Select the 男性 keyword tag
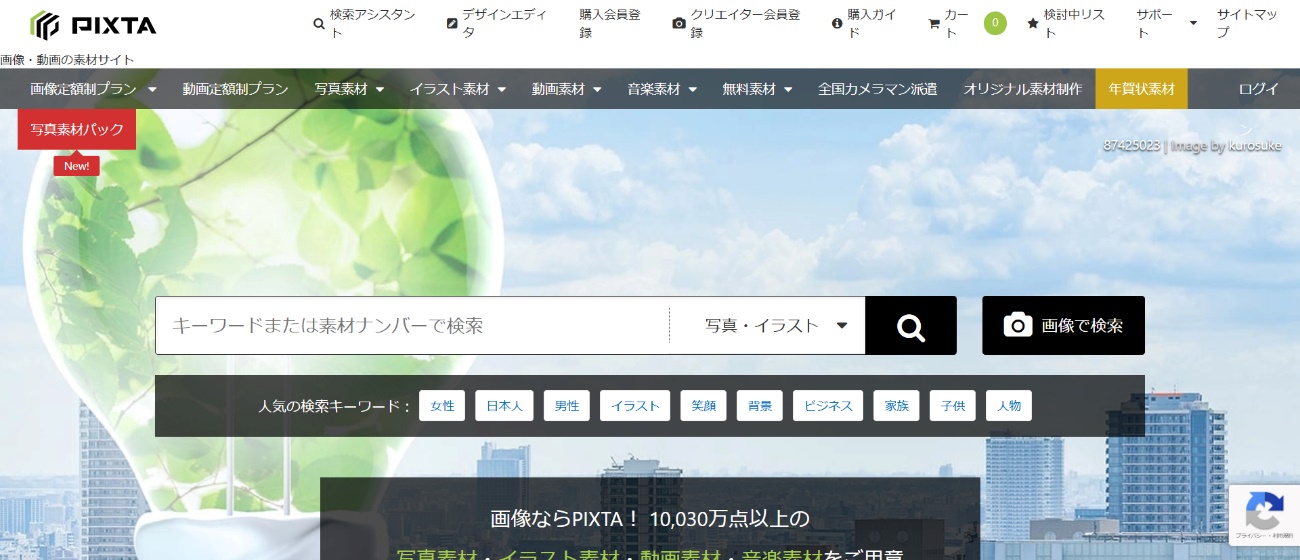Image resolution: width=1300 pixels, height=560 pixels. 567,406
